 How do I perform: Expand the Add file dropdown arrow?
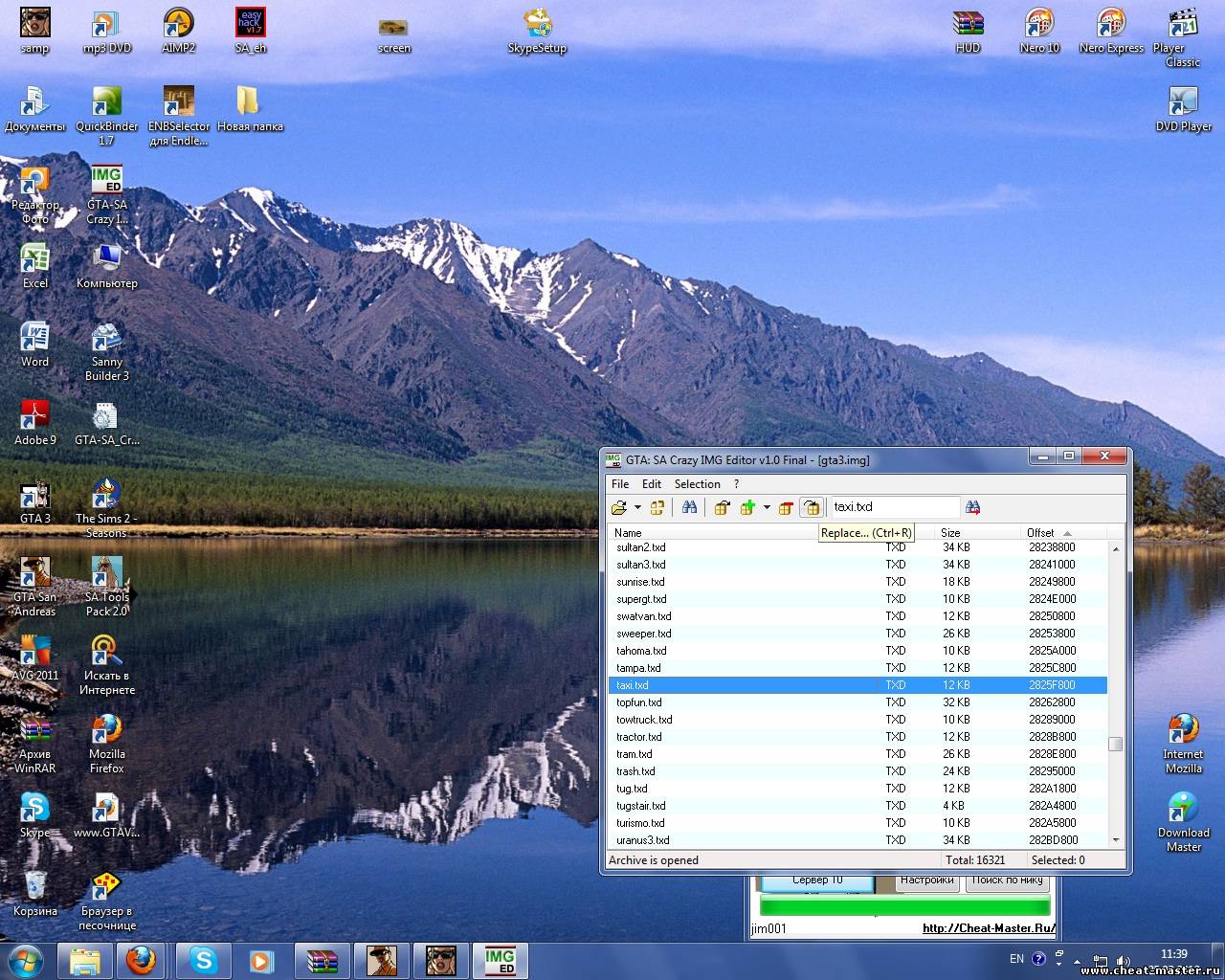tap(767, 507)
